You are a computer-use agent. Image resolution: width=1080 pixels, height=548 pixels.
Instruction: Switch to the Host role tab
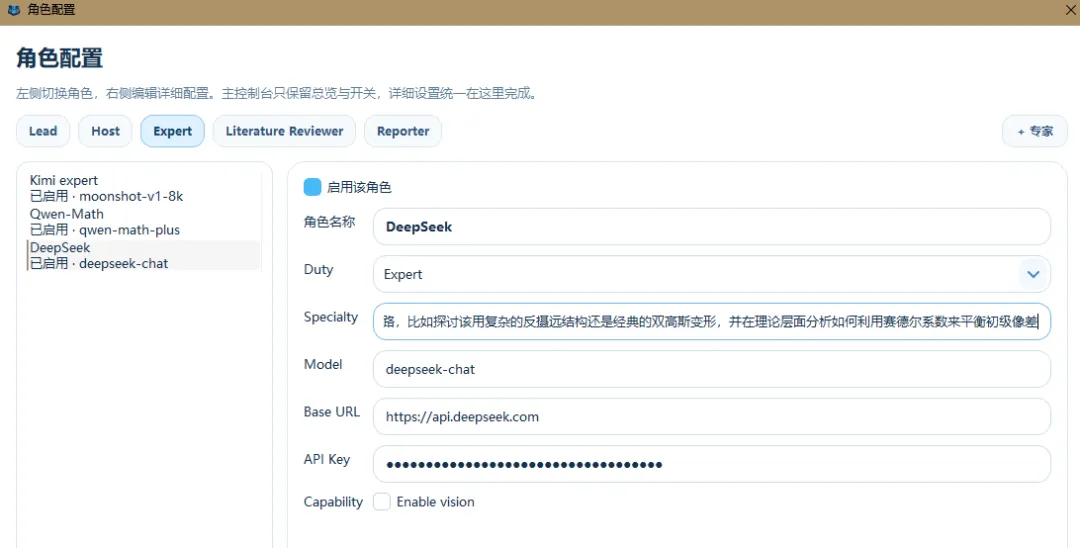(105, 131)
